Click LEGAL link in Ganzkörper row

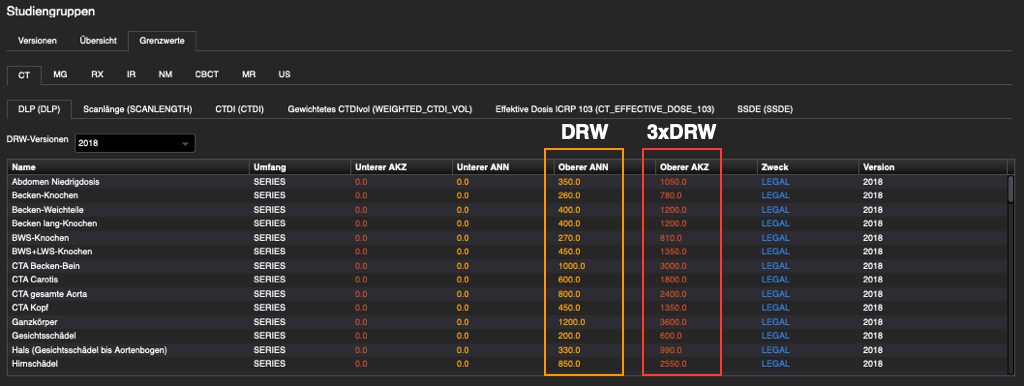[775, 322]
